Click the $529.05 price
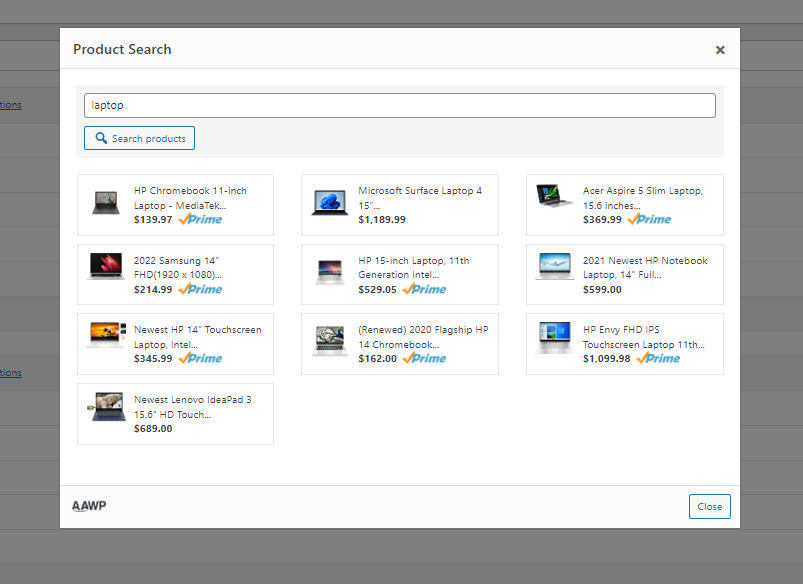The width and height of the screenshot is (803, 584). click(377, 289)
